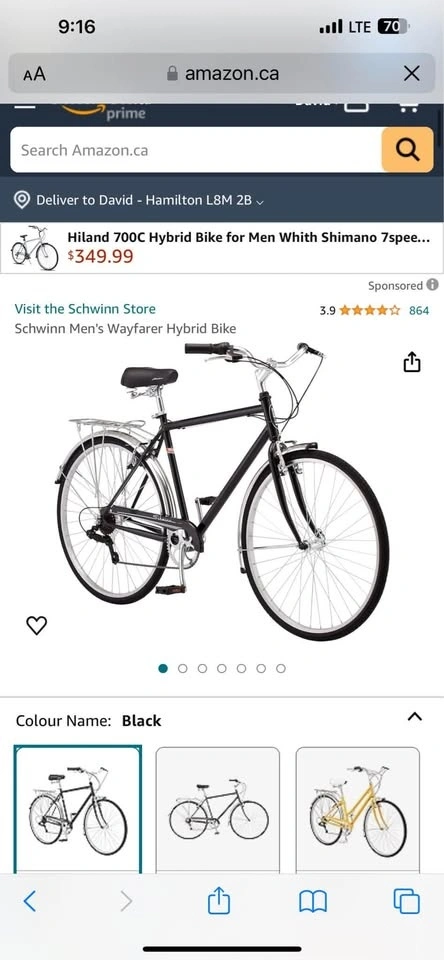Open Deliver to David location selector
The width and height of the screenshot is (444, 960).
click(x=138, y=200)
